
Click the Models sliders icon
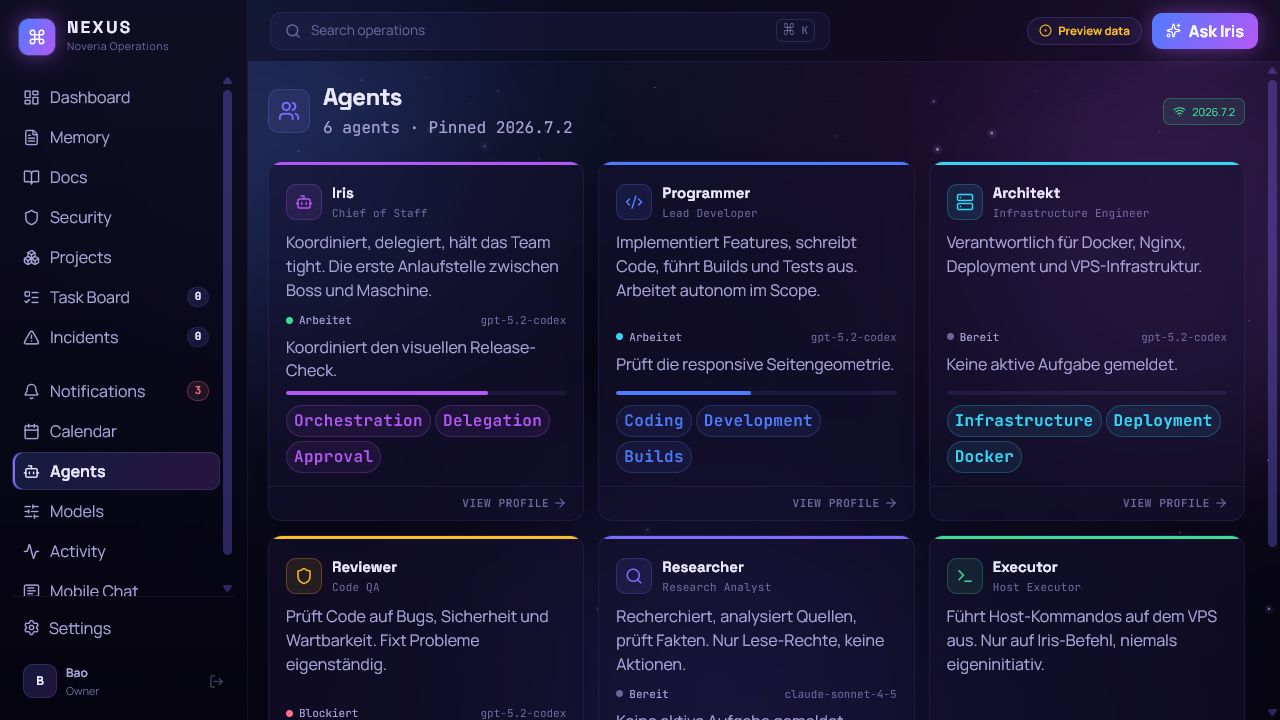31,511
